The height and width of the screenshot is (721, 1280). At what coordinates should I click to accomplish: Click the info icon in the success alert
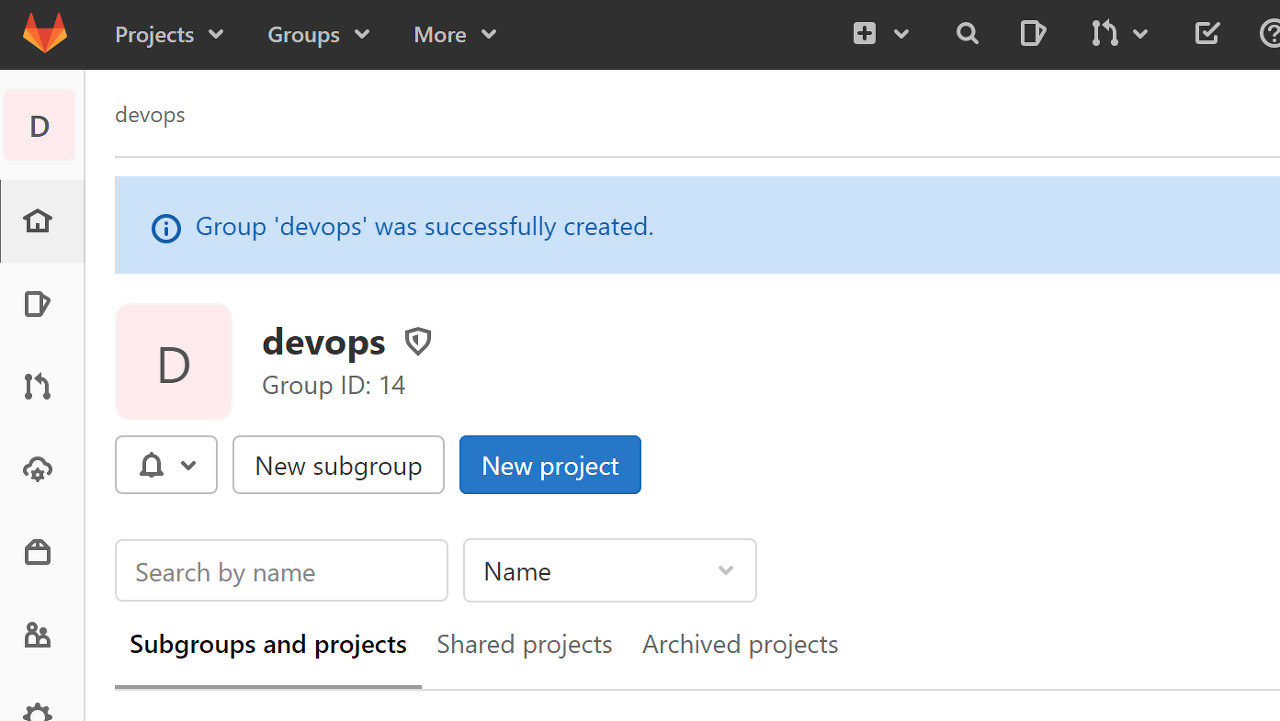click(166, 228)
